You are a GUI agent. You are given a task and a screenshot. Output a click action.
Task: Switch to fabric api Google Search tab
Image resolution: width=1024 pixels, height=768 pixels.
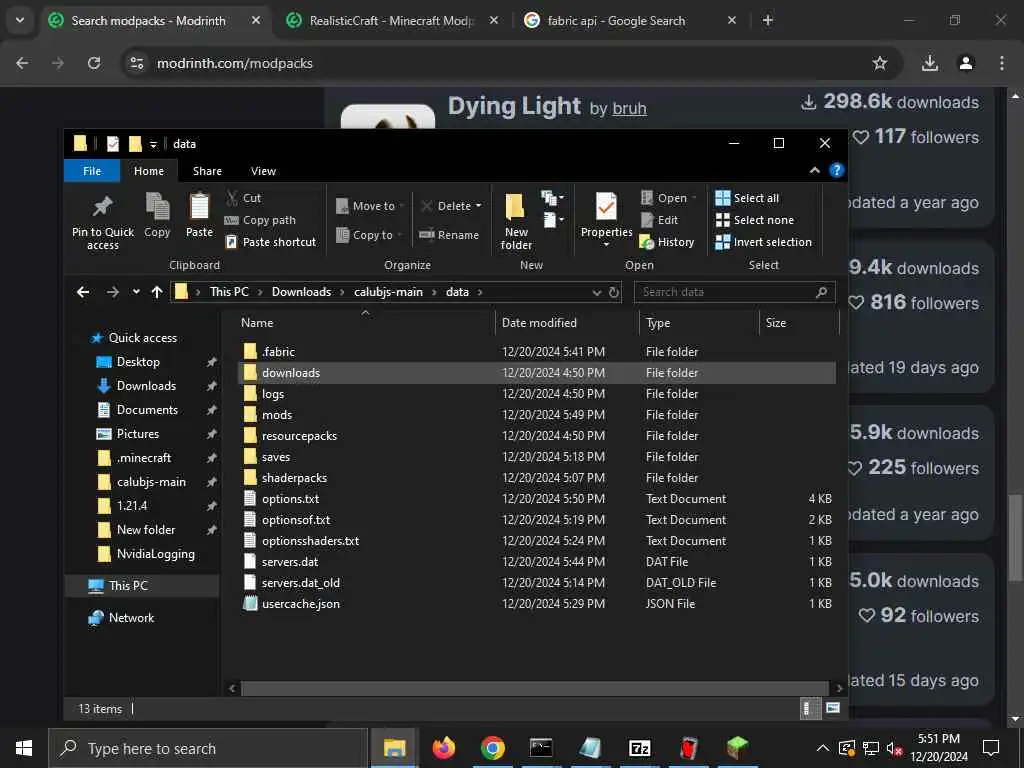pyautogui.click(x=616, y=21)
